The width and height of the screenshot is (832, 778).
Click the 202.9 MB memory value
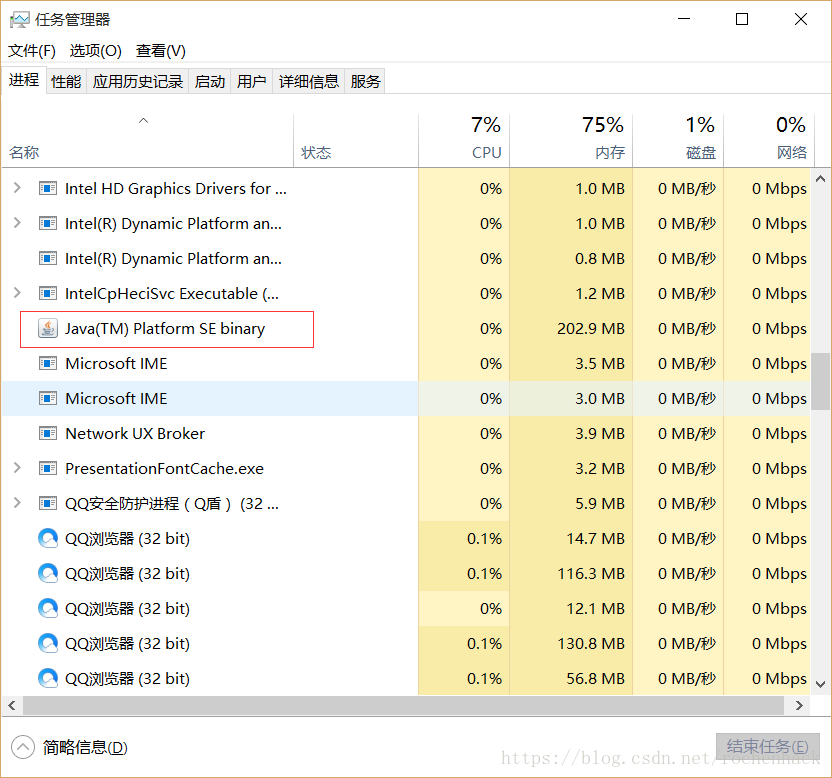[591, 329]
